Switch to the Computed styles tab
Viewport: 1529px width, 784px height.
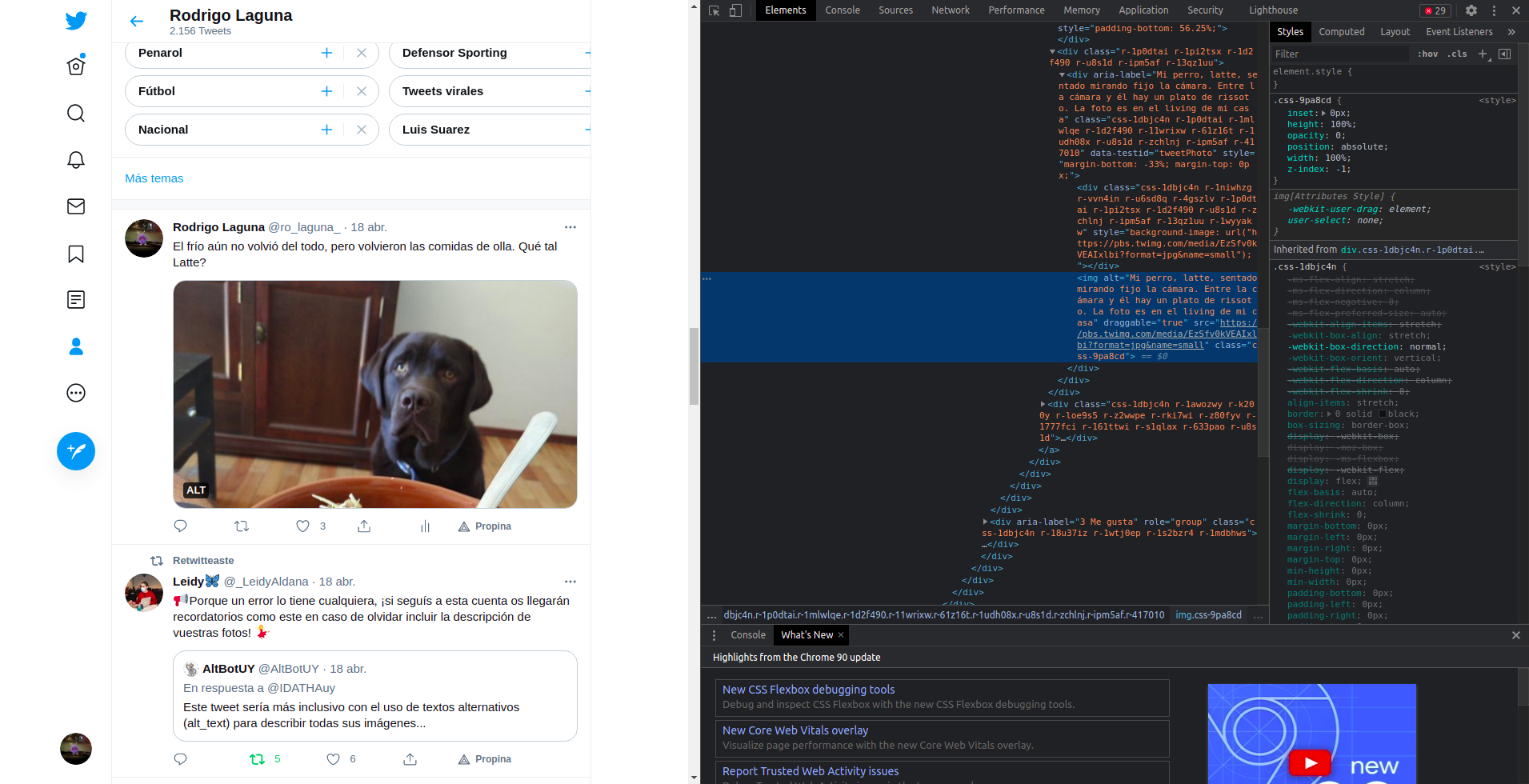pos(1341,32)
